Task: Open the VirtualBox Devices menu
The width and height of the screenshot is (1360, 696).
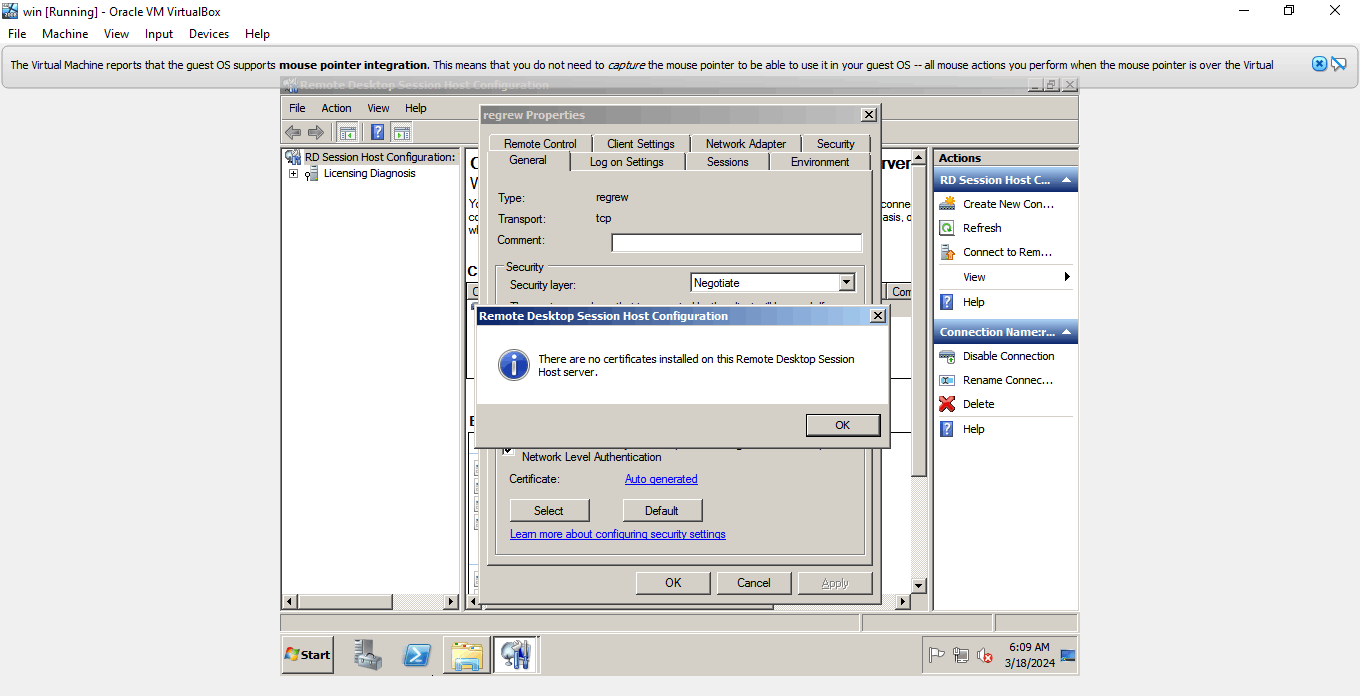Action: click(x=209, y=34)
